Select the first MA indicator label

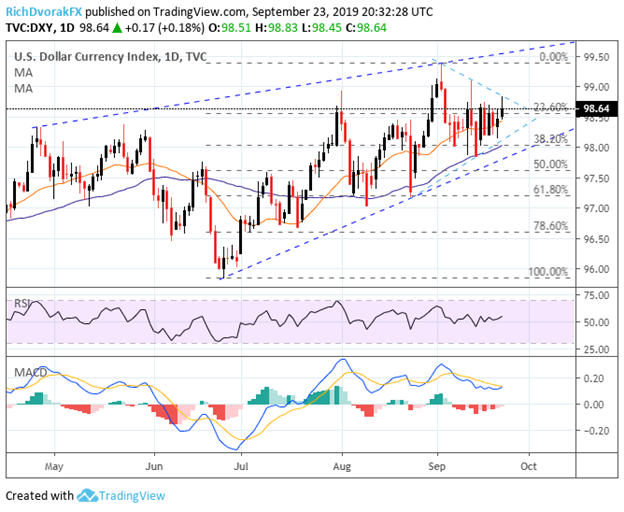[x=23, y=73]
